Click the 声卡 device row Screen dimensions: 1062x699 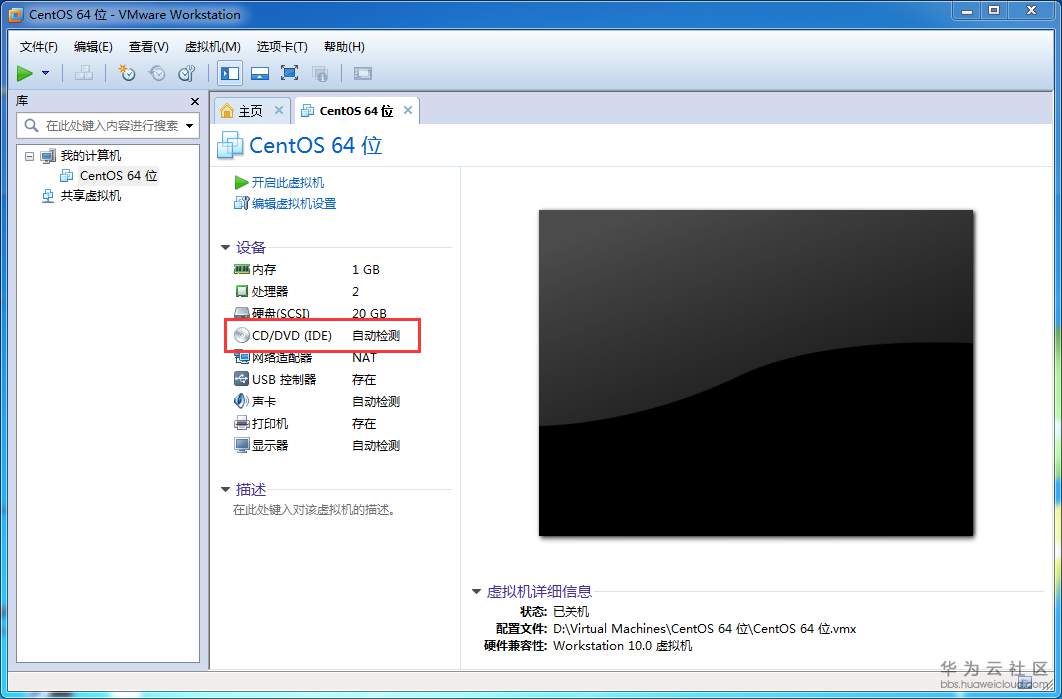[318, 402]
